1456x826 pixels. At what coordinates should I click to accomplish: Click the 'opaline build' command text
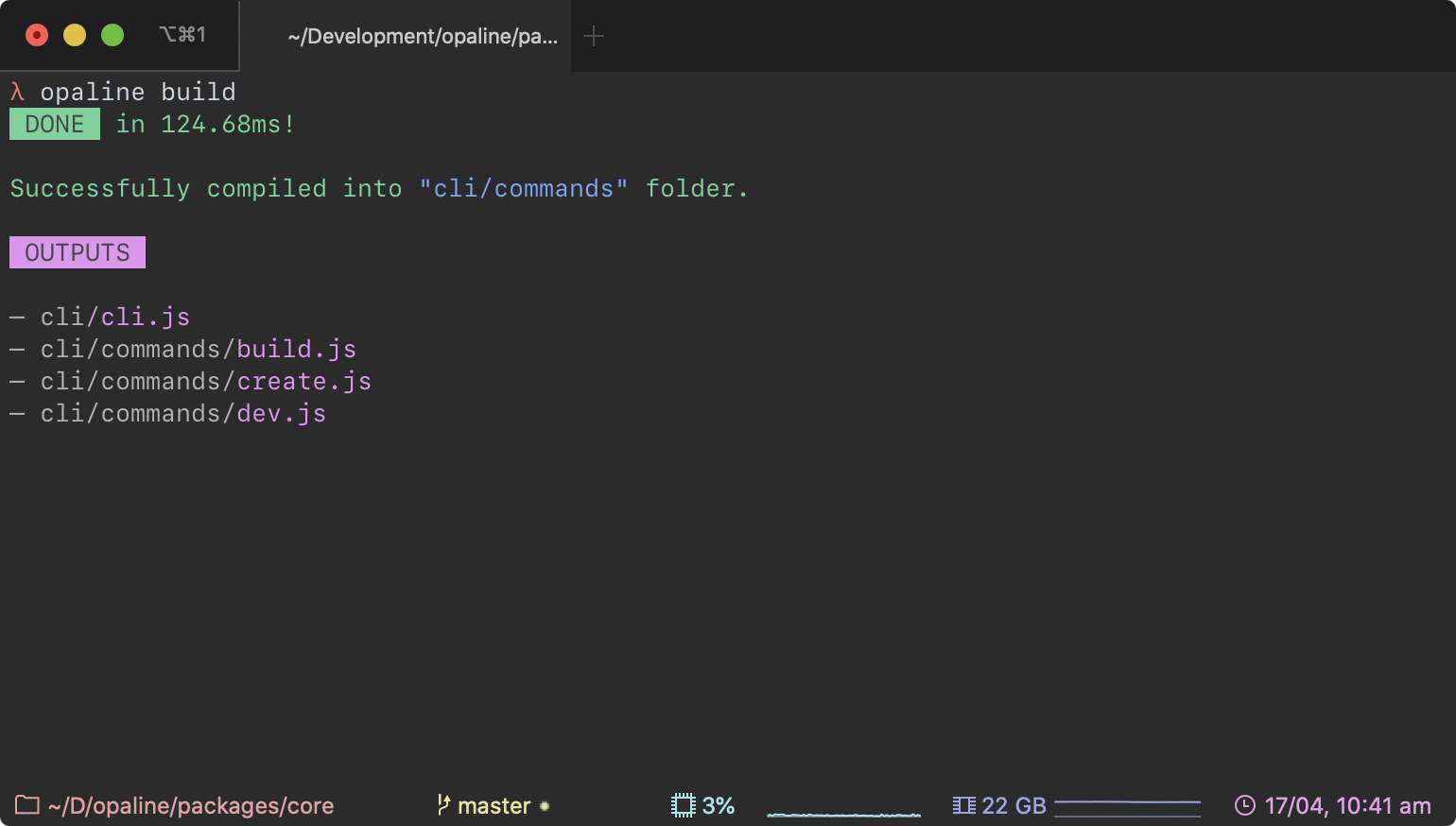(138, 92)
